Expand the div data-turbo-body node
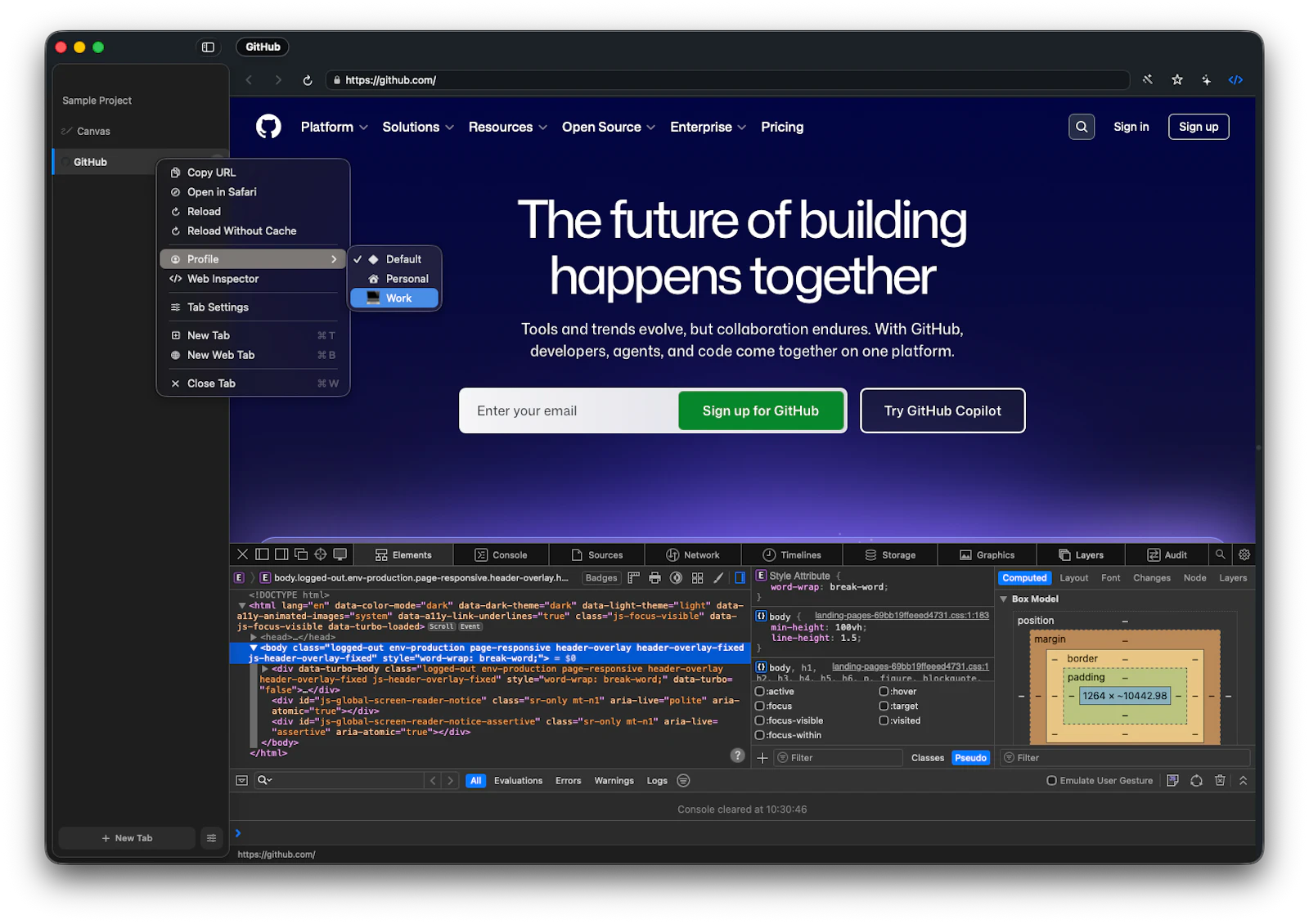The image size is (1309, 924). [x=265, y=669]
